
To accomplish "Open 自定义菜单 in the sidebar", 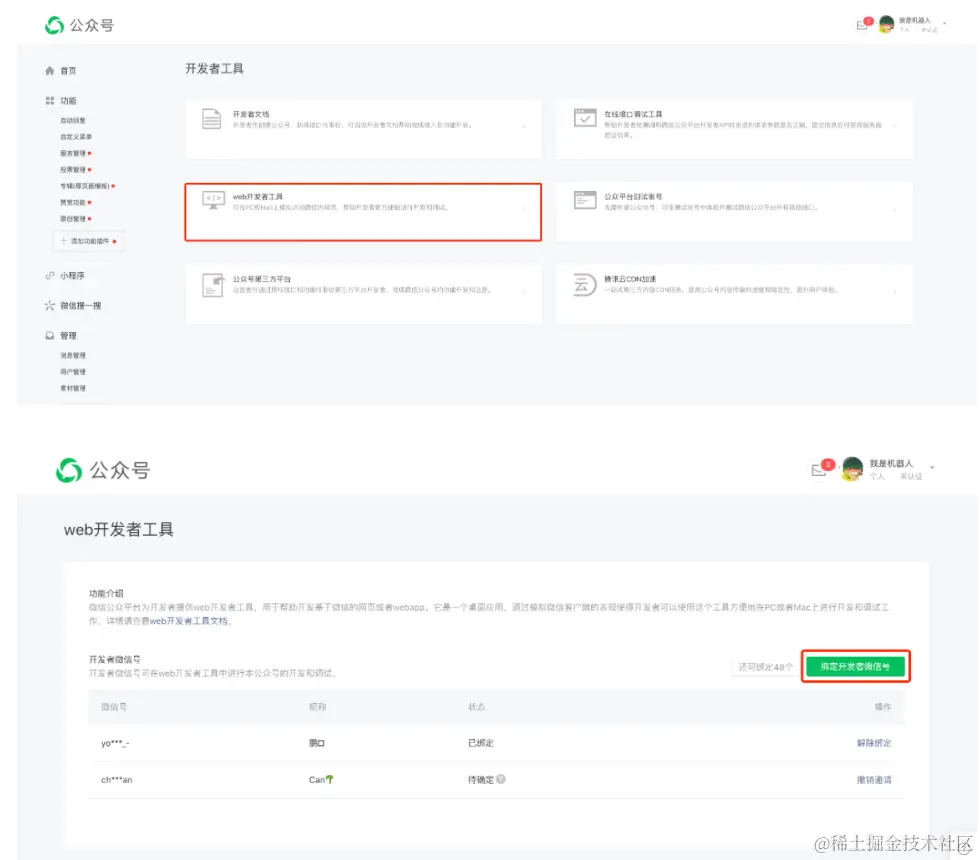I will (76, 137).
